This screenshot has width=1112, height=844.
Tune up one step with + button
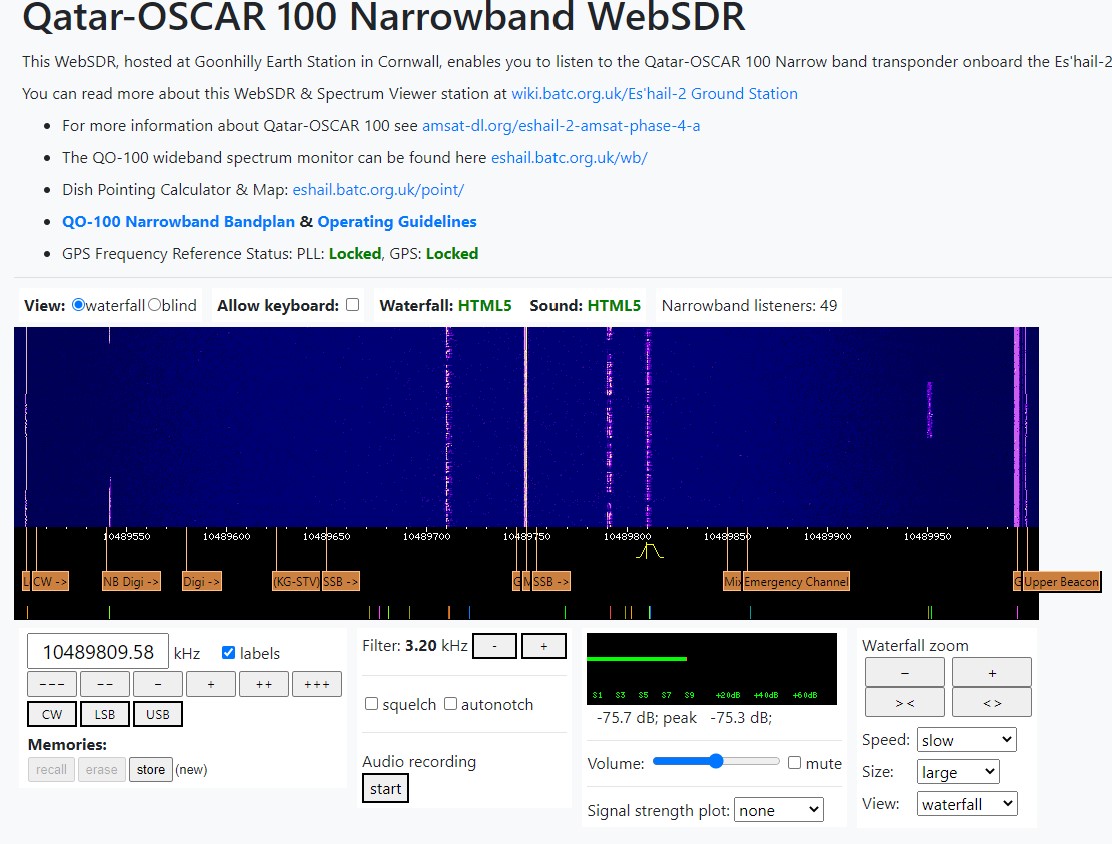point(211,684)
